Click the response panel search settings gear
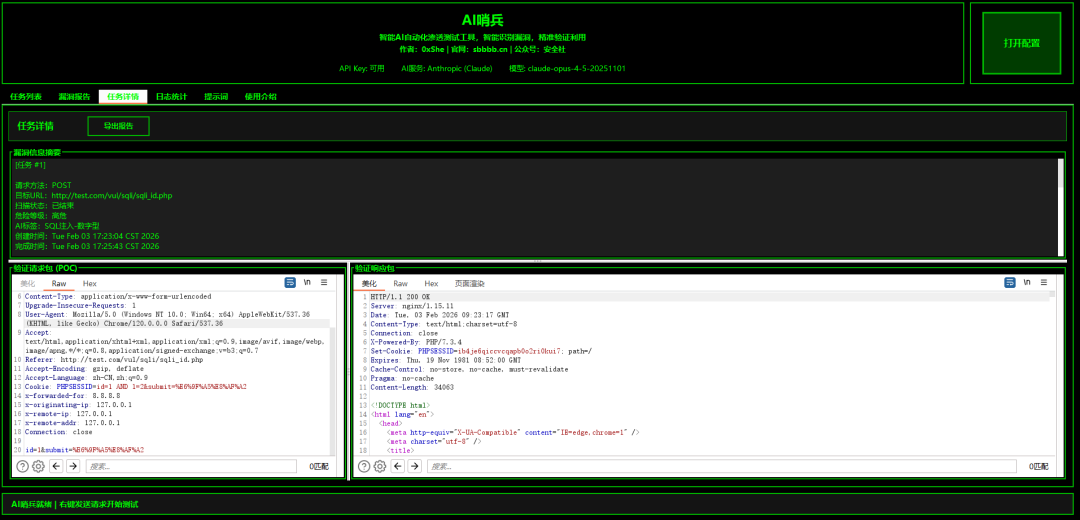Image resolution: width=1080 pixels, height=520 pixels. (380, 466)
